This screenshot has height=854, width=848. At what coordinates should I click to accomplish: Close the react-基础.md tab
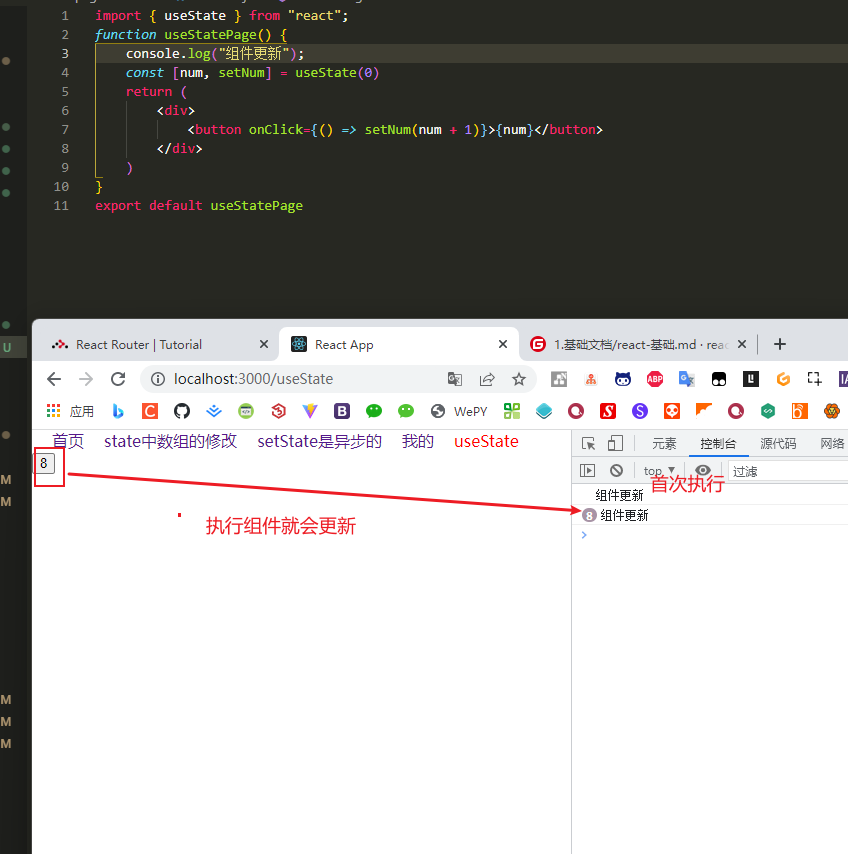click(x=742, y=344)
